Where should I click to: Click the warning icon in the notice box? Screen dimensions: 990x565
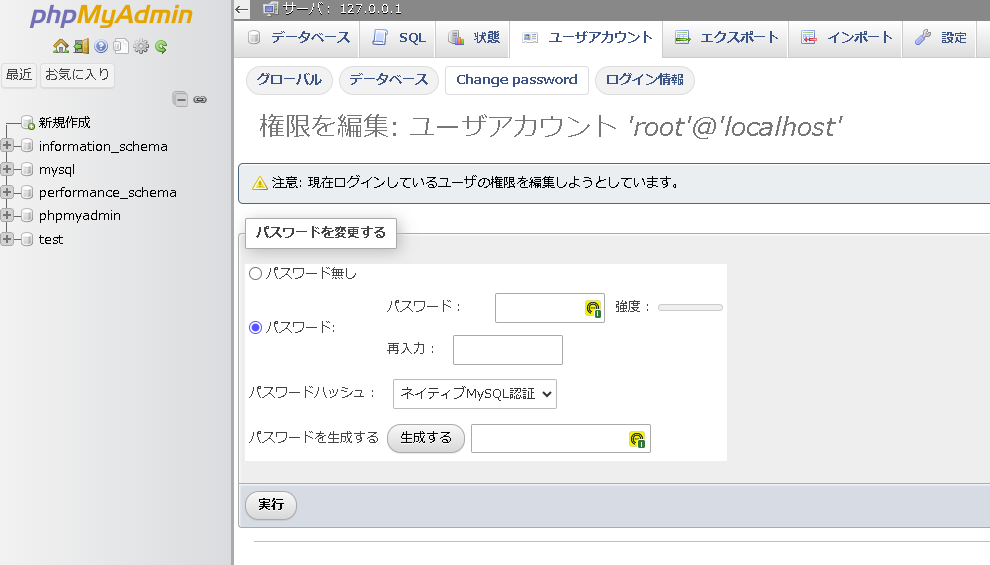click(x=259, y=183)
